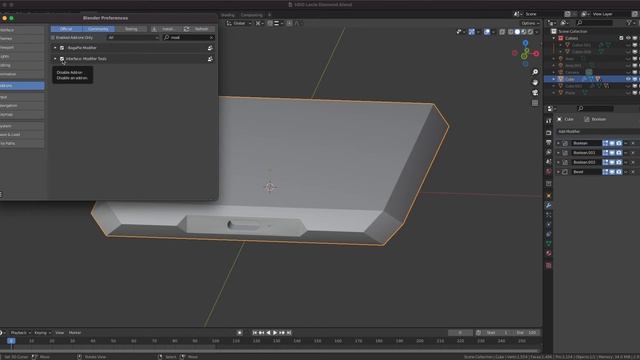
Task: Click the Refresh add-ons button
Action: click(x=198, y=29)
